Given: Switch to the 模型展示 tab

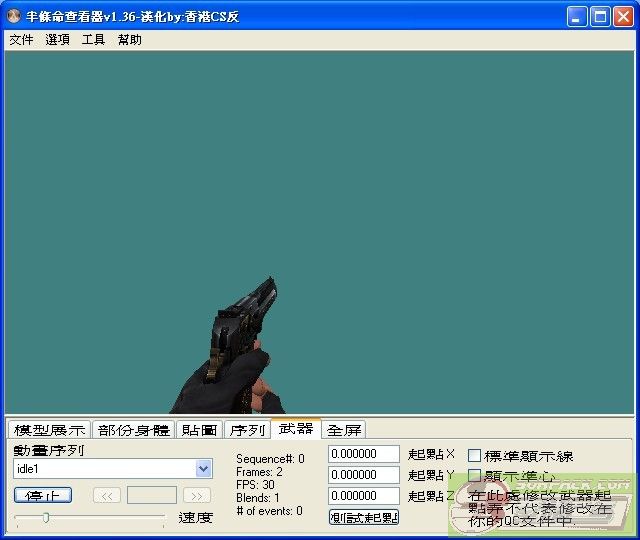Looking at the screenshot, I should point(49,430).
